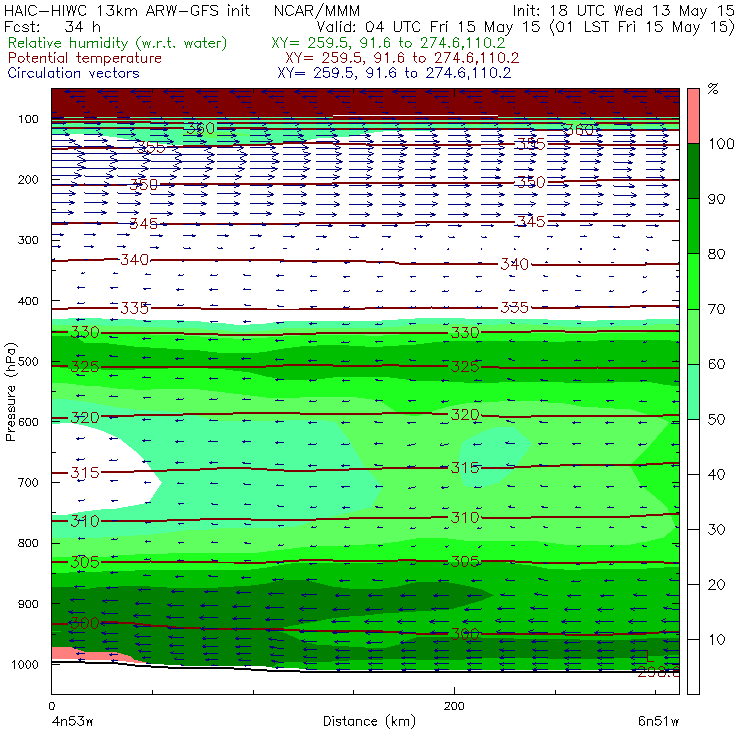The height and width of the screenshot is (740, 740).
Task: Click the blue 'Circulation vectors' label
Action: [x=73, y=73]
